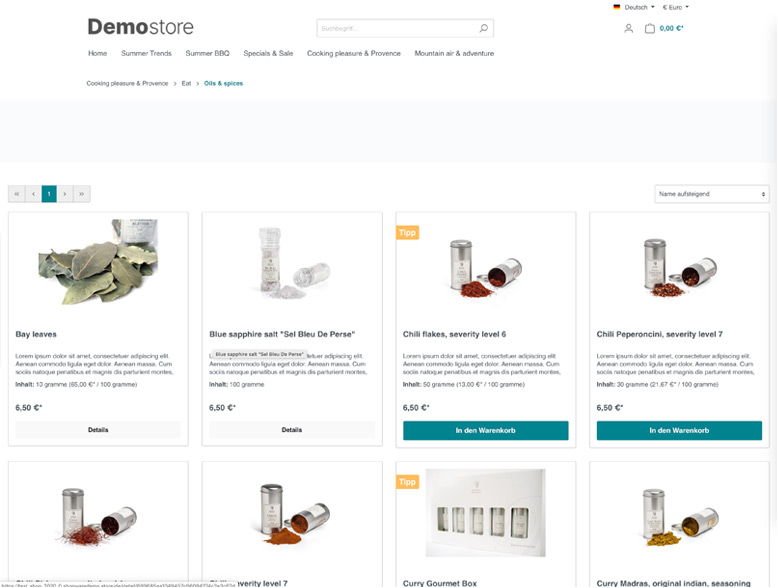Go to last page pagination arrow
Screen dimensions: 778x588
[x=82, y=194]
